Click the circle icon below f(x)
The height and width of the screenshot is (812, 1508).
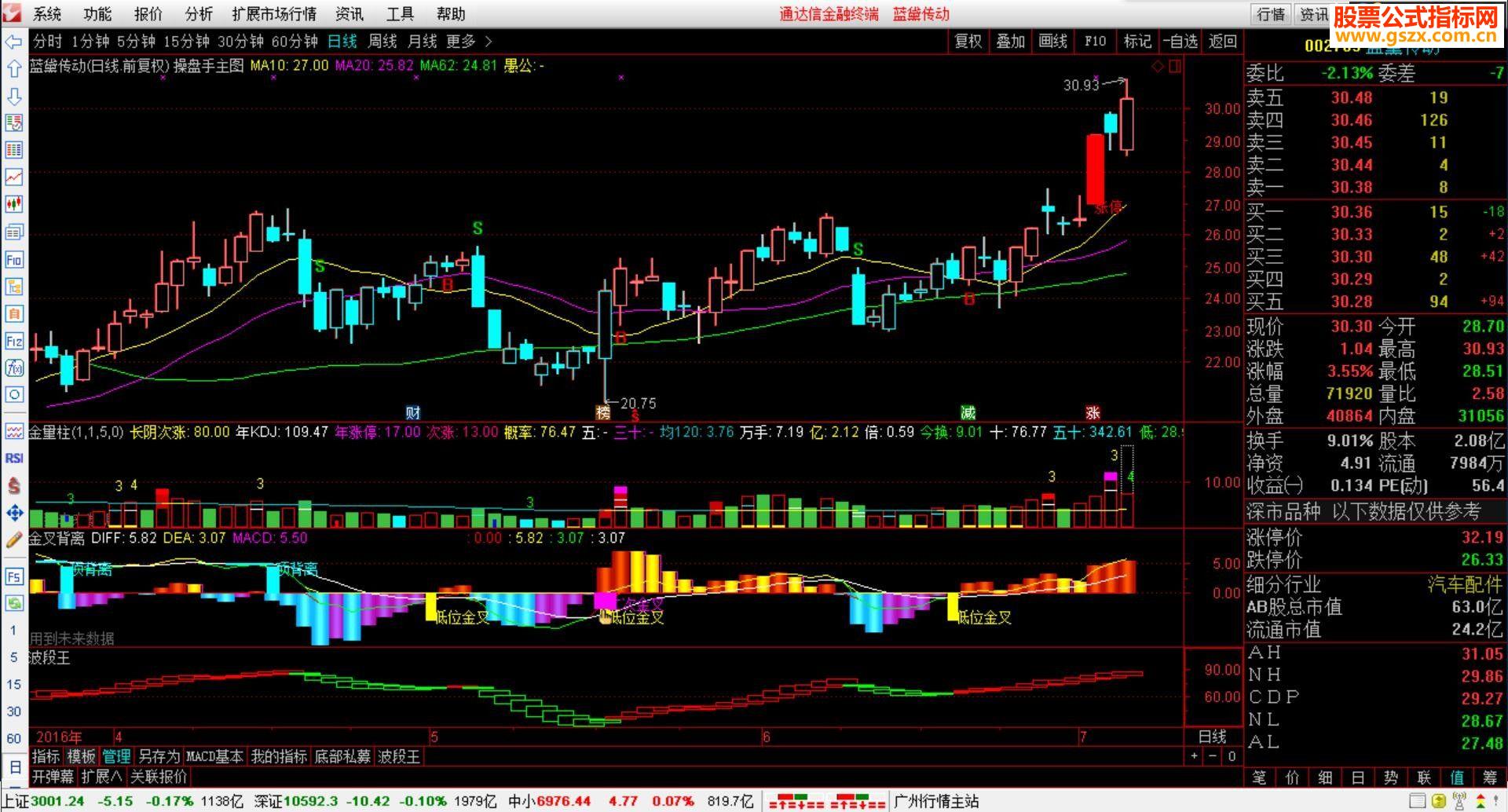click(13, 395)
